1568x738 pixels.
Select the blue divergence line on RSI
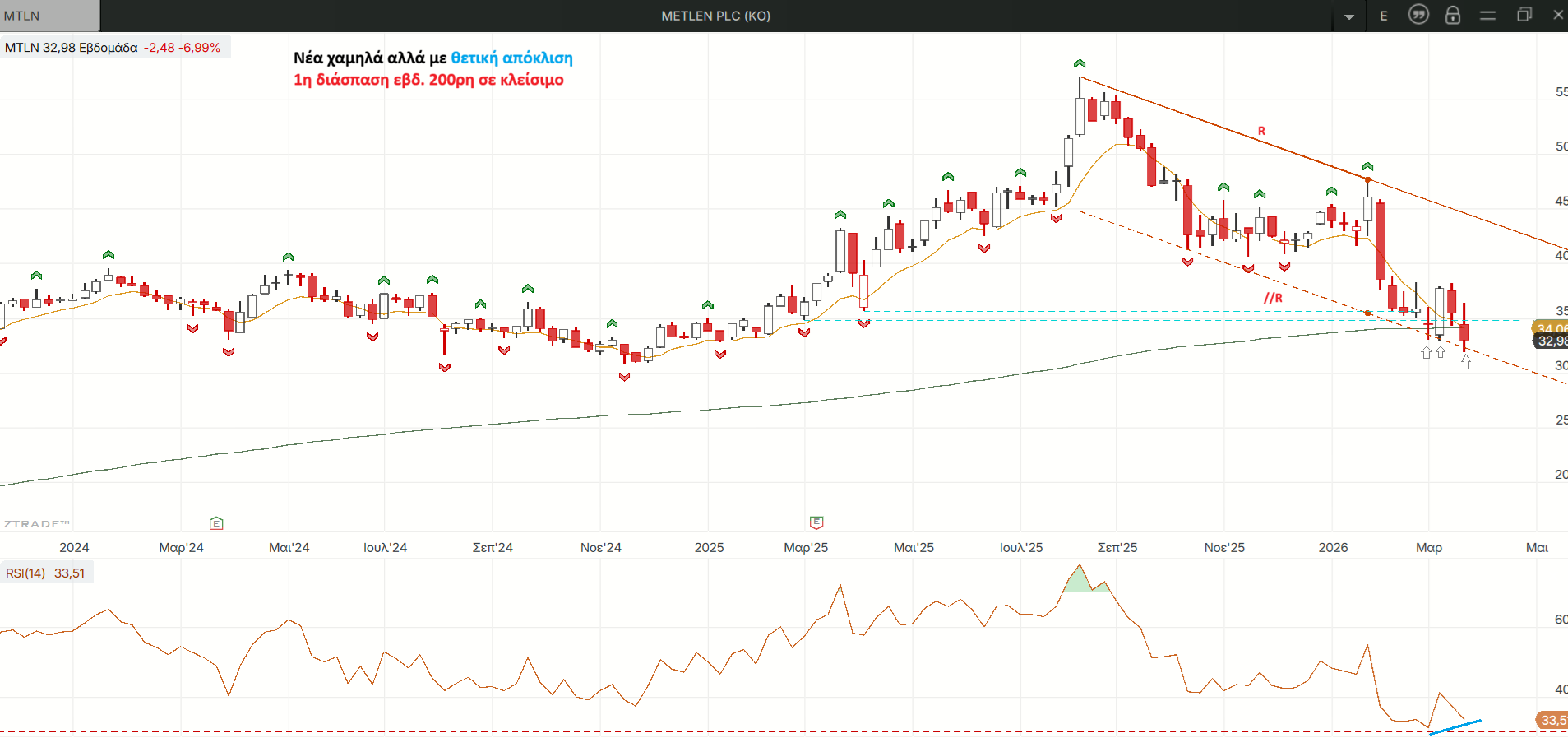[1455, 726]
